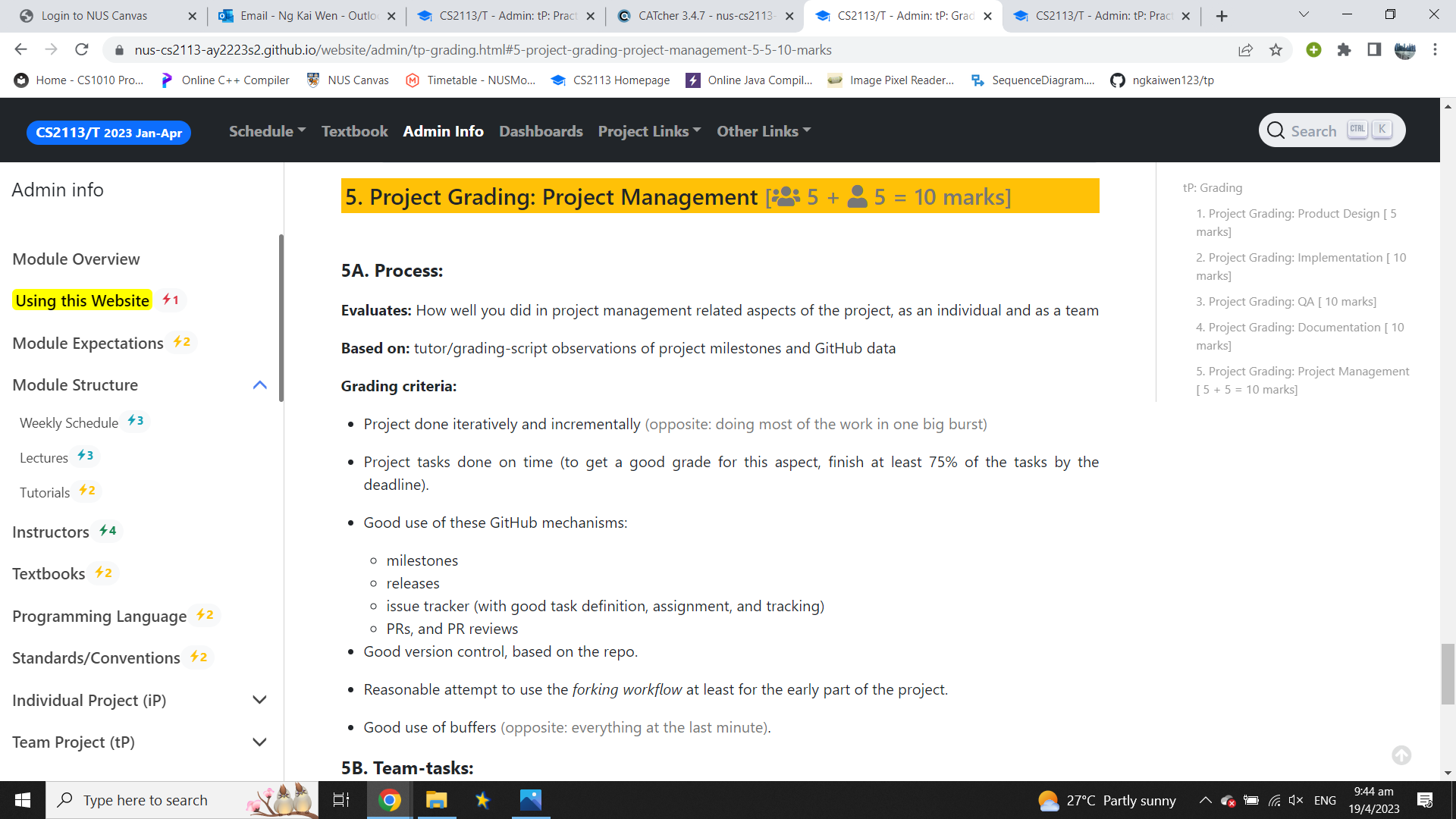Expand the Individual Project (iP) section
Viewport: 1456px width, 819px height.
(259, 700)
